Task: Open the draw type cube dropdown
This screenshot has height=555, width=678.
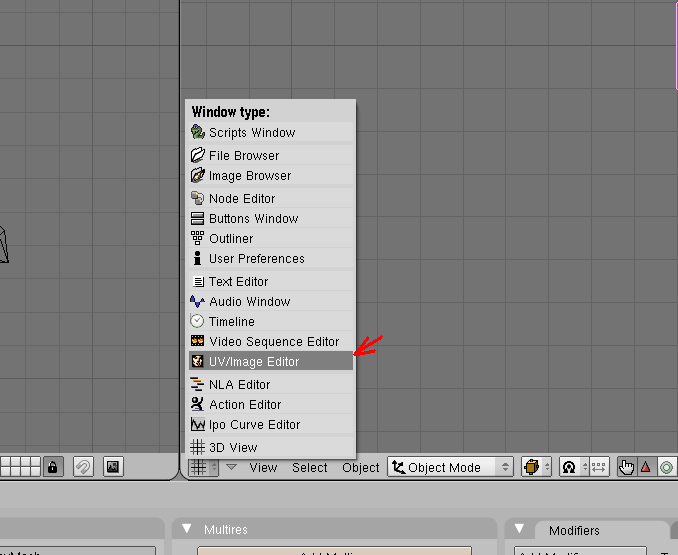Action: click(x=536, y=467)
